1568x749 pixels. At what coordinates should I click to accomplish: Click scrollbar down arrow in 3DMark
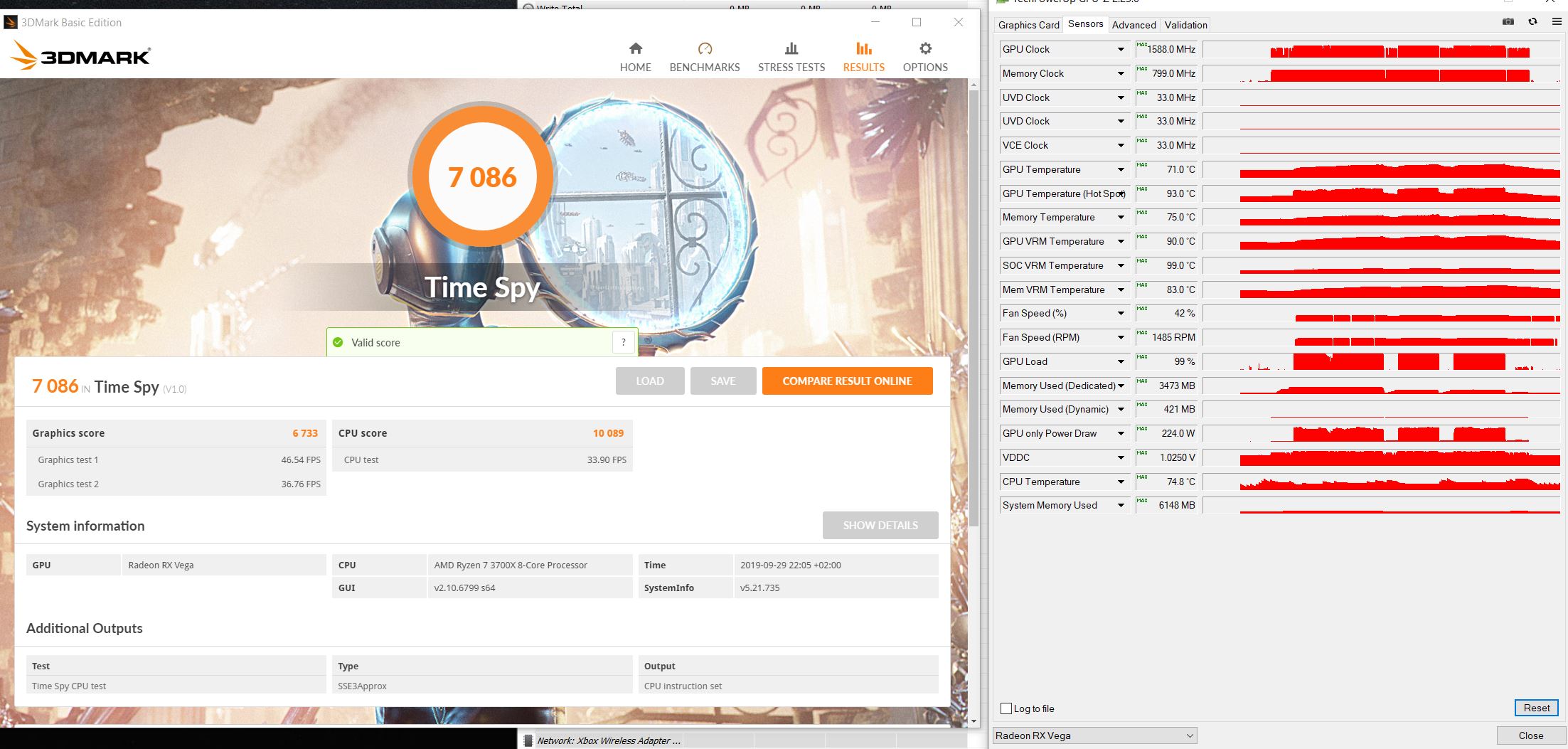pyautogui.click(x=974, y=721)
